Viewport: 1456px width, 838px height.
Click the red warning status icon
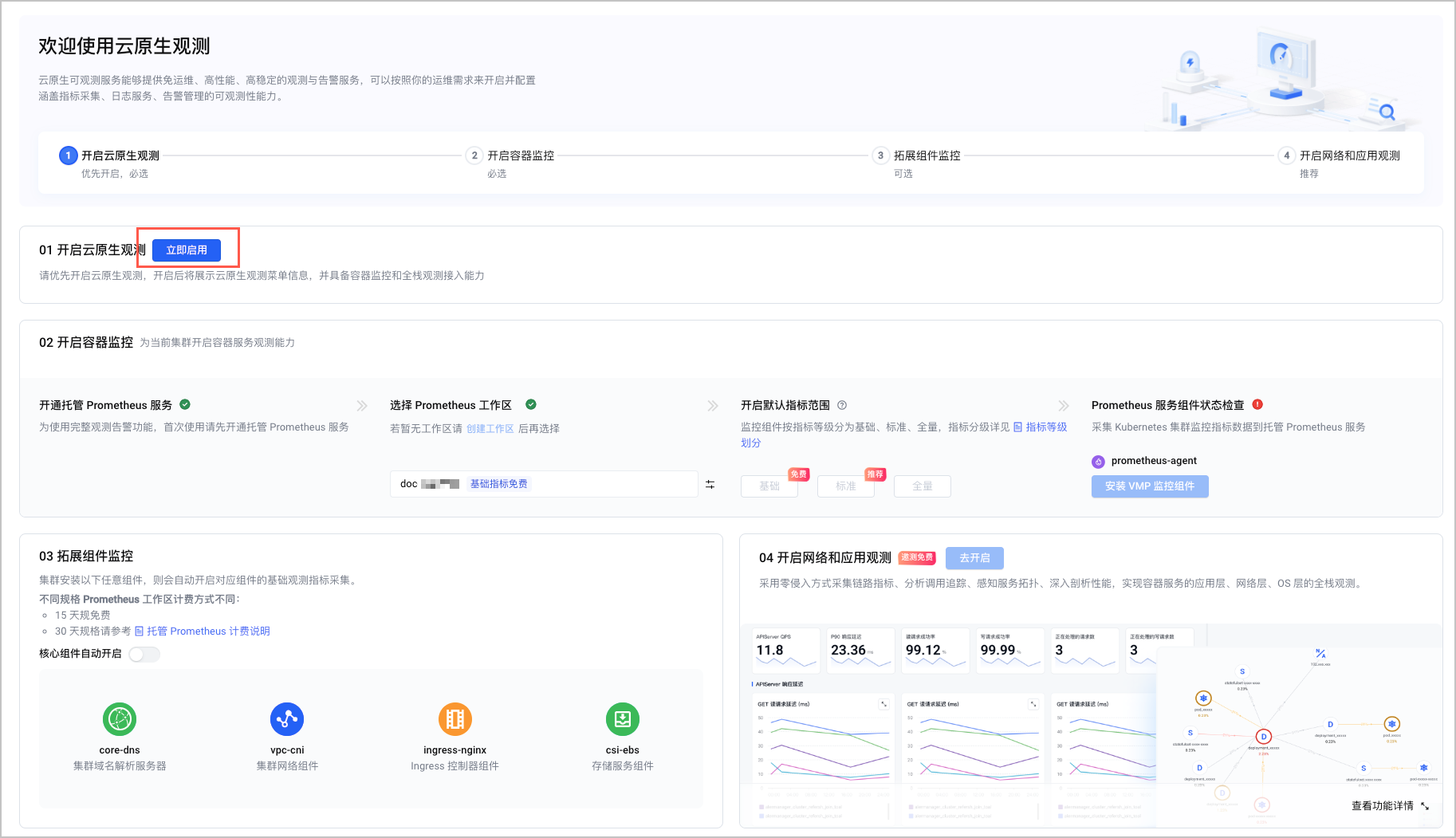coord(1257,404)
